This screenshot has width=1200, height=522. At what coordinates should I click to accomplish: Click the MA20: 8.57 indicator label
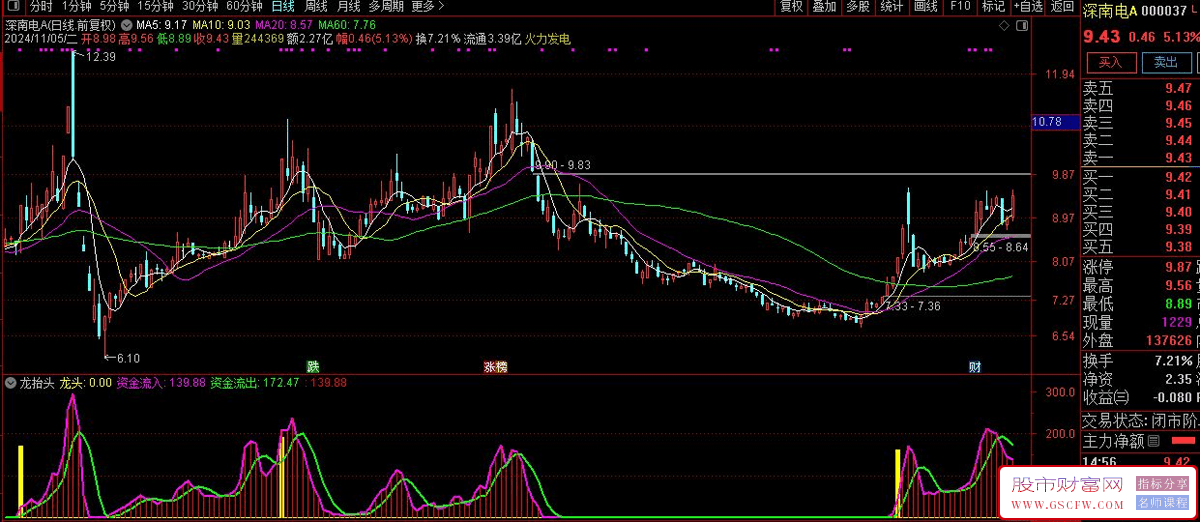click(x=284, y=23)
